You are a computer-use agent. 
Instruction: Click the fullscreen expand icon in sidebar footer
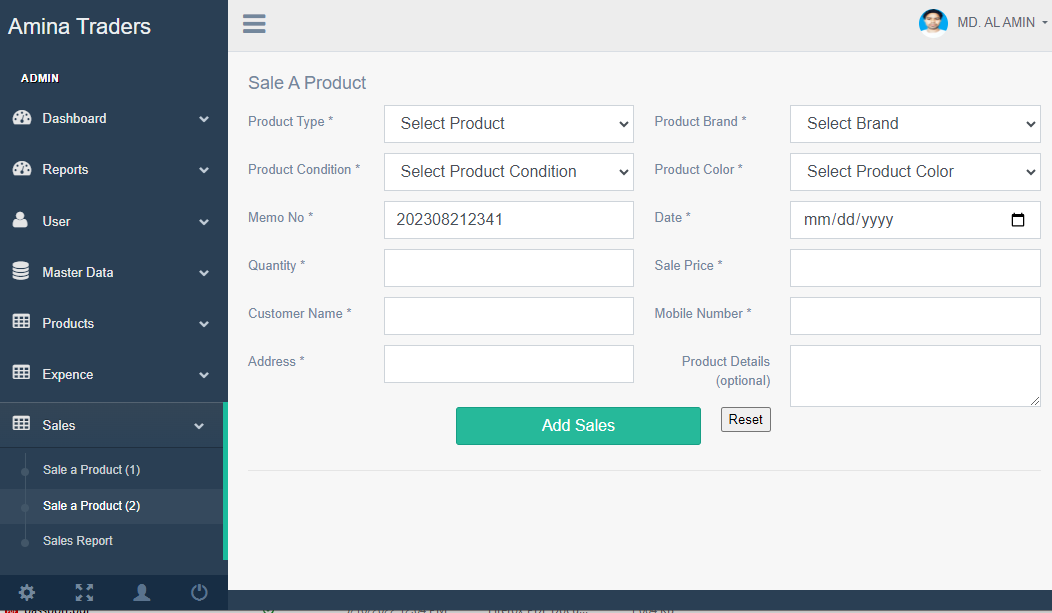tap(84, 592)
